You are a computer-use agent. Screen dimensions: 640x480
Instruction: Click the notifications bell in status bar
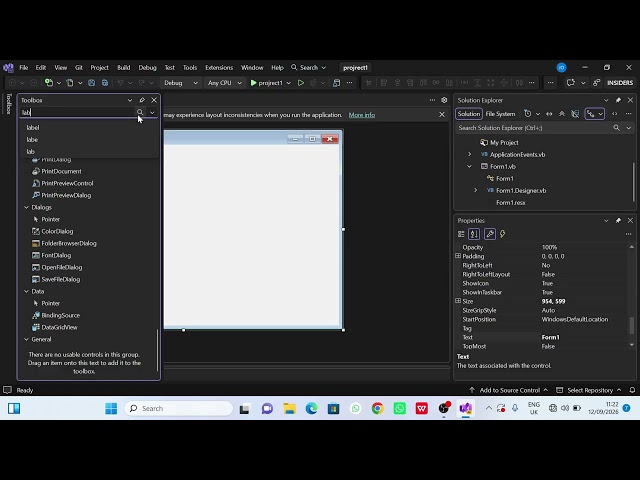coord(632,390)
